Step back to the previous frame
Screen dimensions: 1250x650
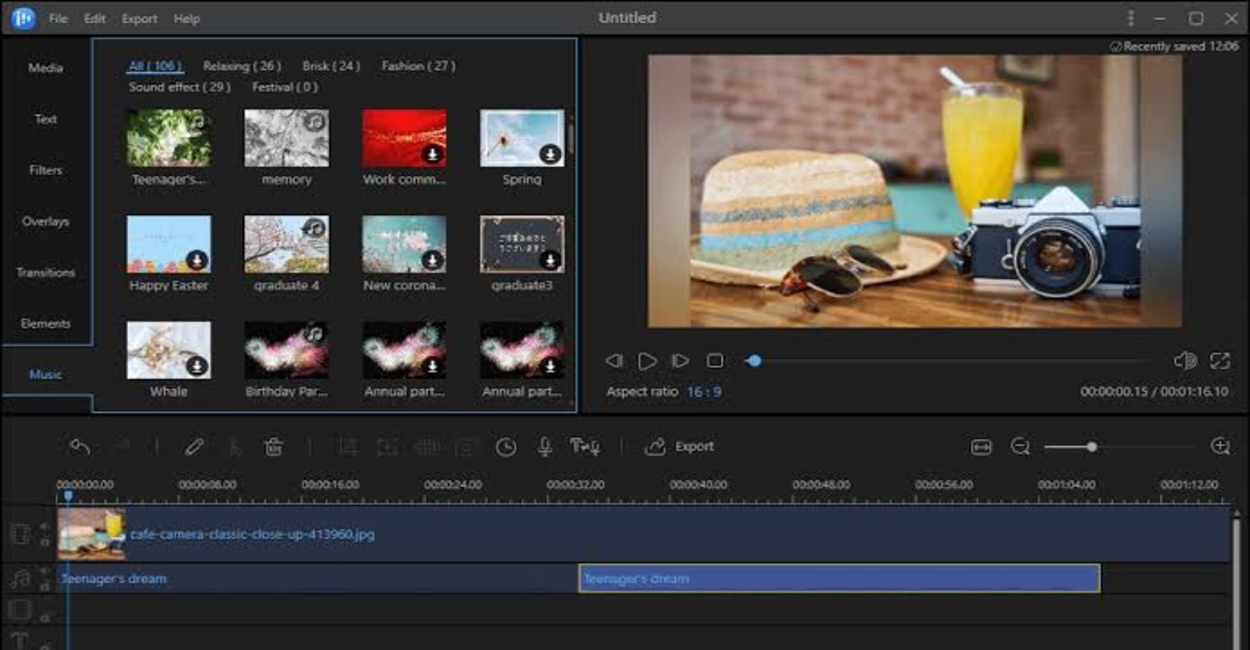[x=614, y=361]
